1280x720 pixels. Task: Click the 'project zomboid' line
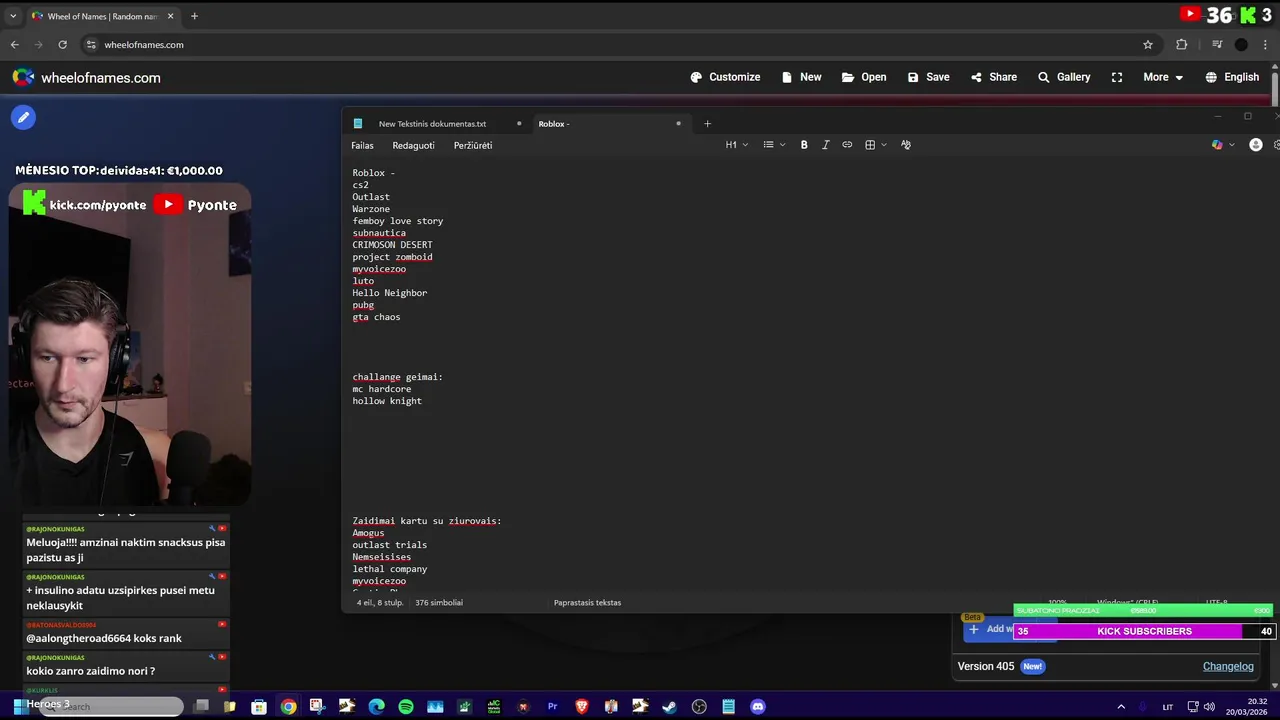point(392,257)
